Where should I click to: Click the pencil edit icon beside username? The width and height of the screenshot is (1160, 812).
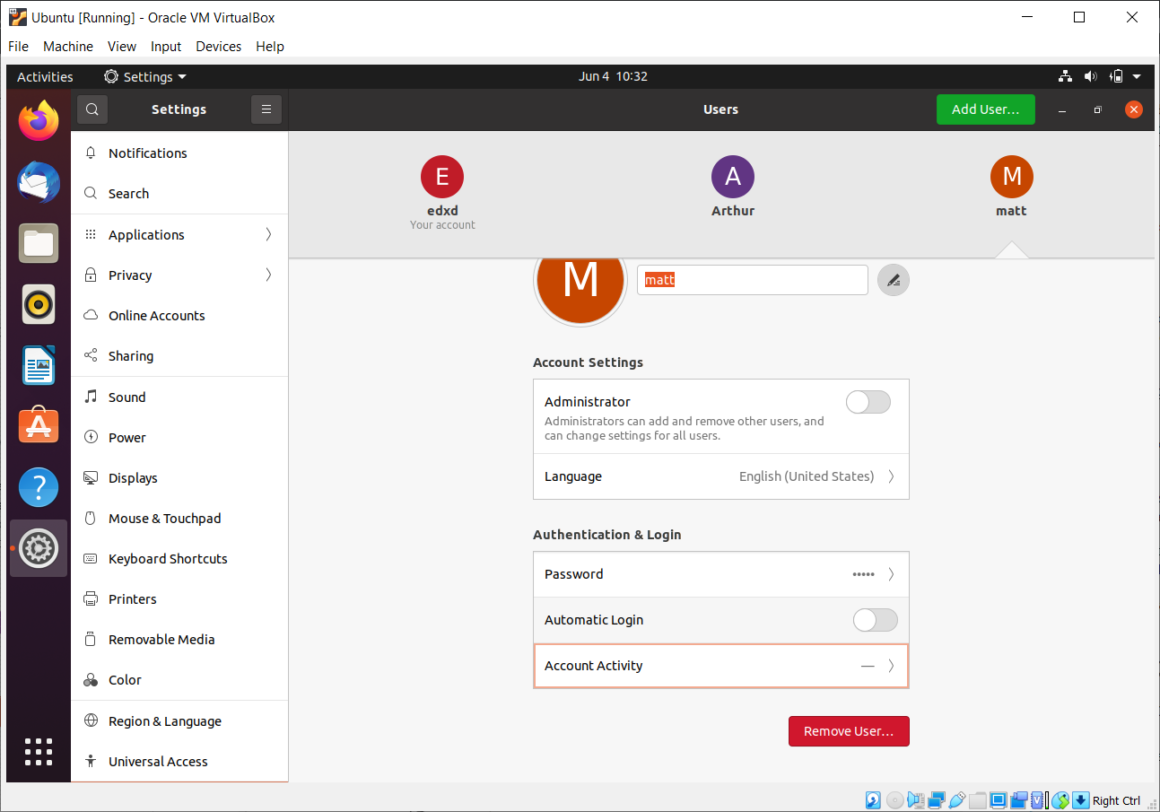893,281
